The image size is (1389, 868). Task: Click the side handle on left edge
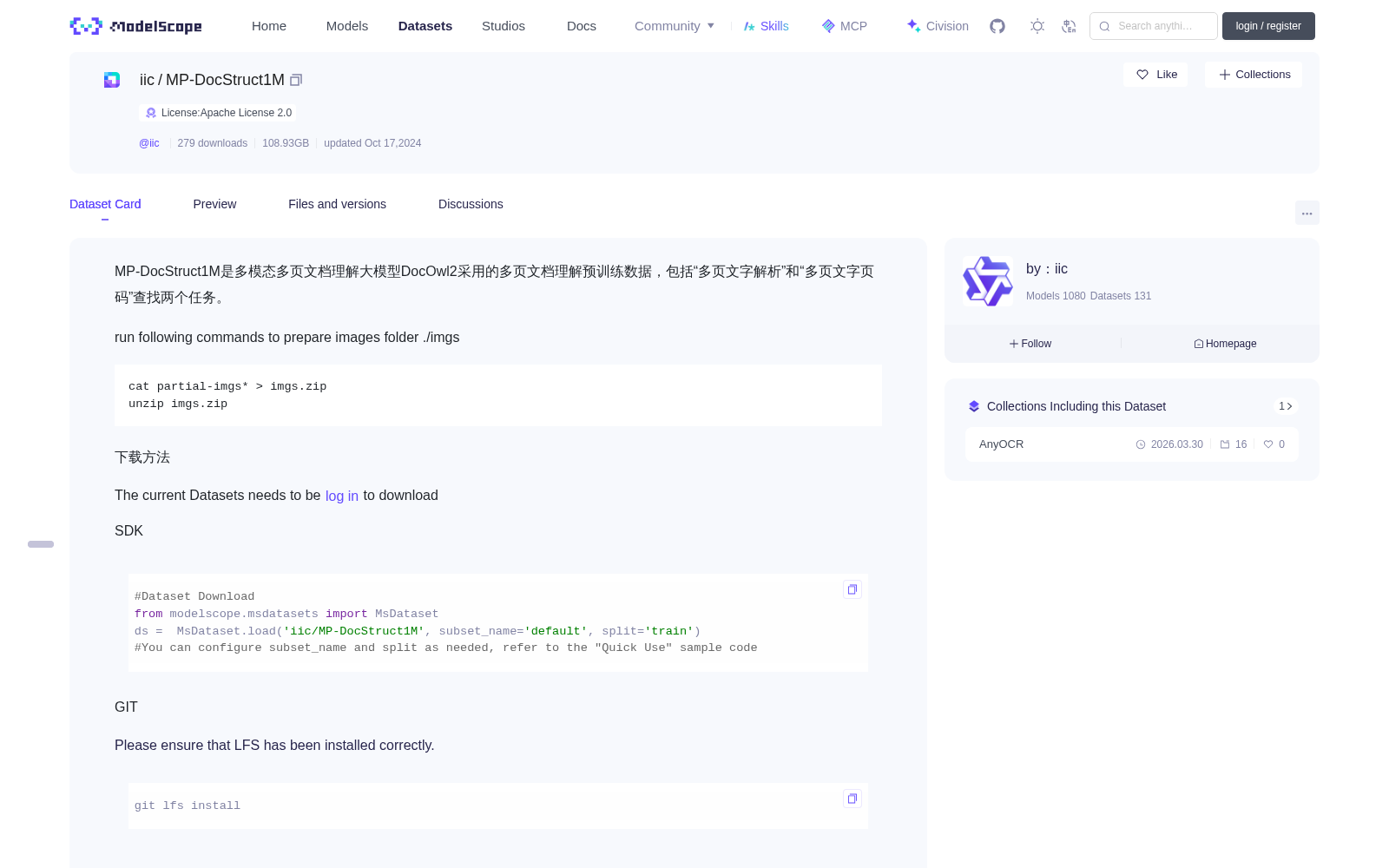(41, 544)
